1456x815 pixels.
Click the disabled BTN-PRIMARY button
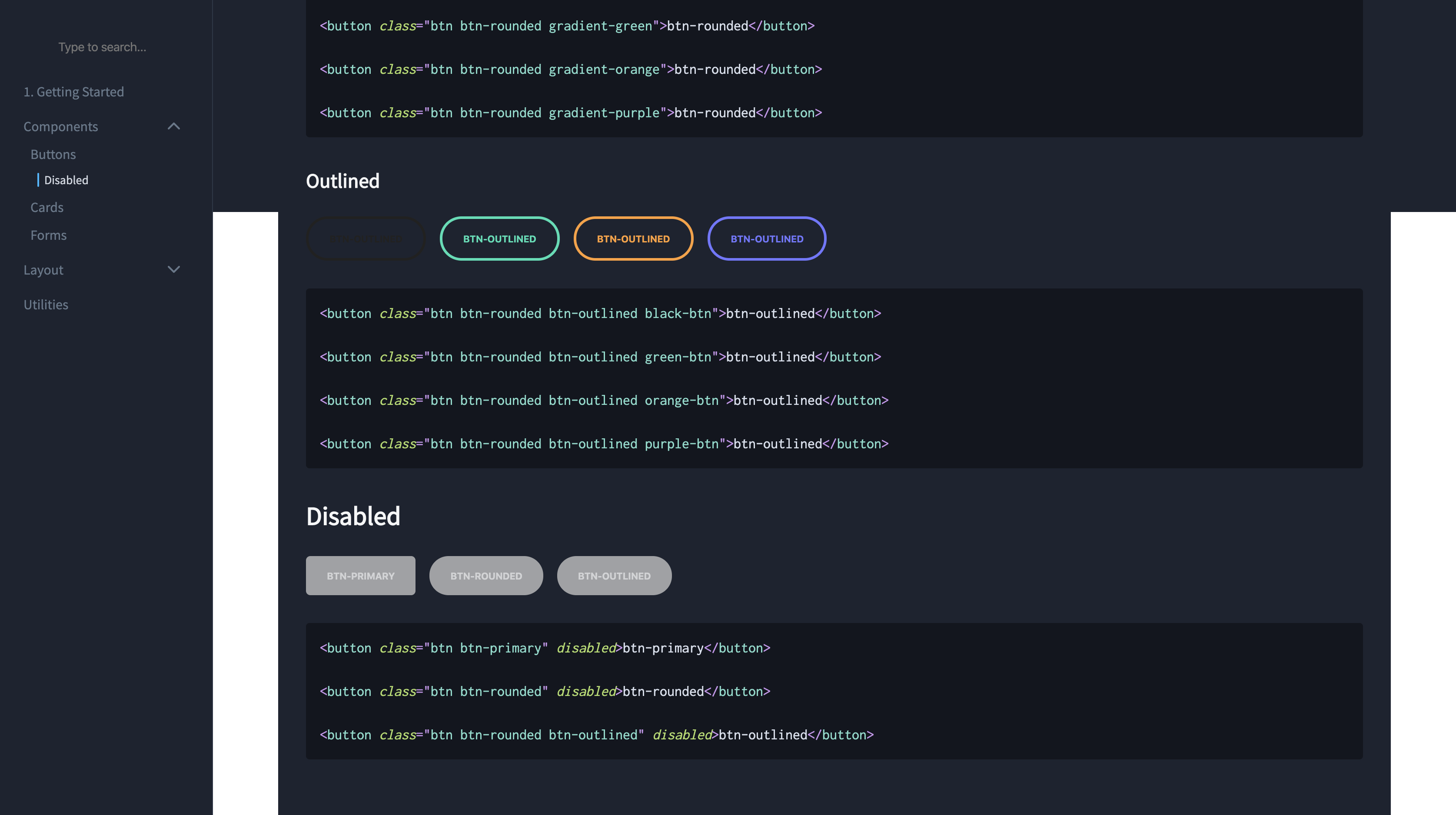coord(360,576)
